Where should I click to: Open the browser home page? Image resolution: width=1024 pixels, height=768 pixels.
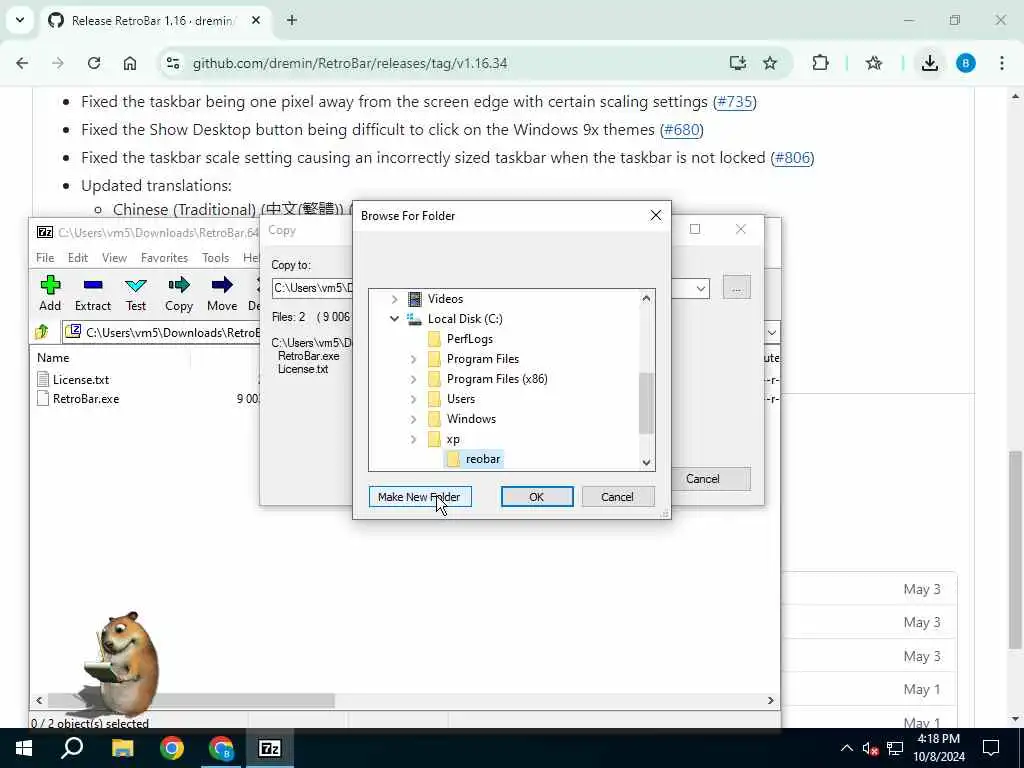pyautogui.click(x=130, y=63)
